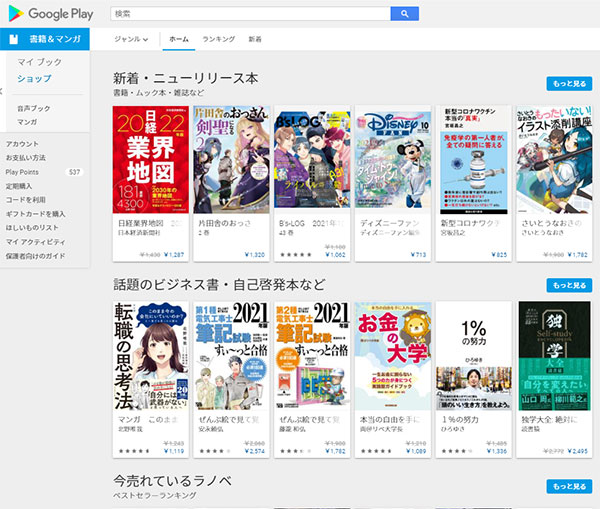Image resolution: width=600 pixels, height=509 pixels.
Task: Open the 新着・ニューリリース本 section heading
Action: 186,78
